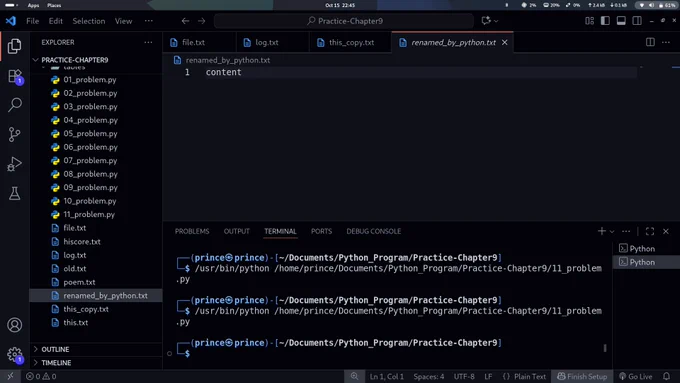Screen dimensions: 680x383
Task: Open the remote window indicator
Action: click(10, 376)
